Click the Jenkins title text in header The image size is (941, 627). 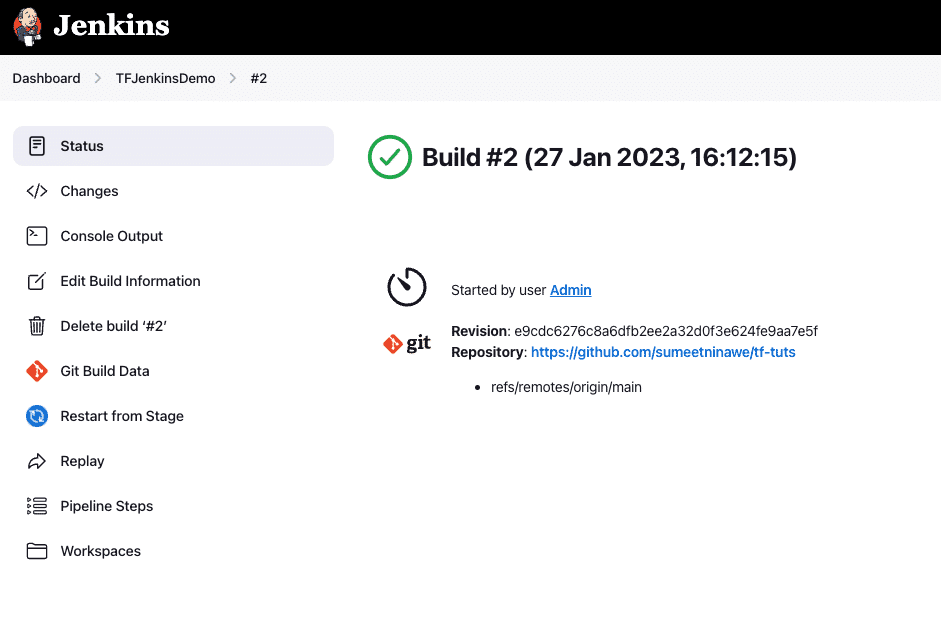pos(111,26)
